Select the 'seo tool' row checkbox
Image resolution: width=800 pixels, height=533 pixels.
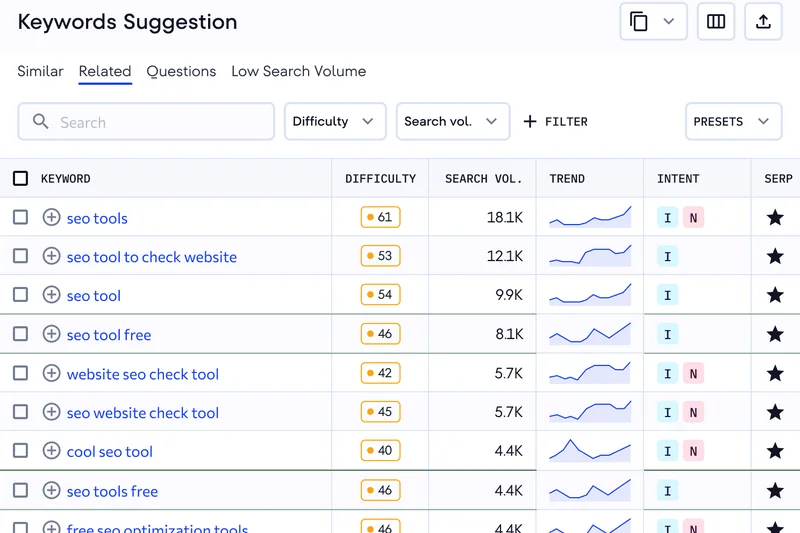coord(20,295)
